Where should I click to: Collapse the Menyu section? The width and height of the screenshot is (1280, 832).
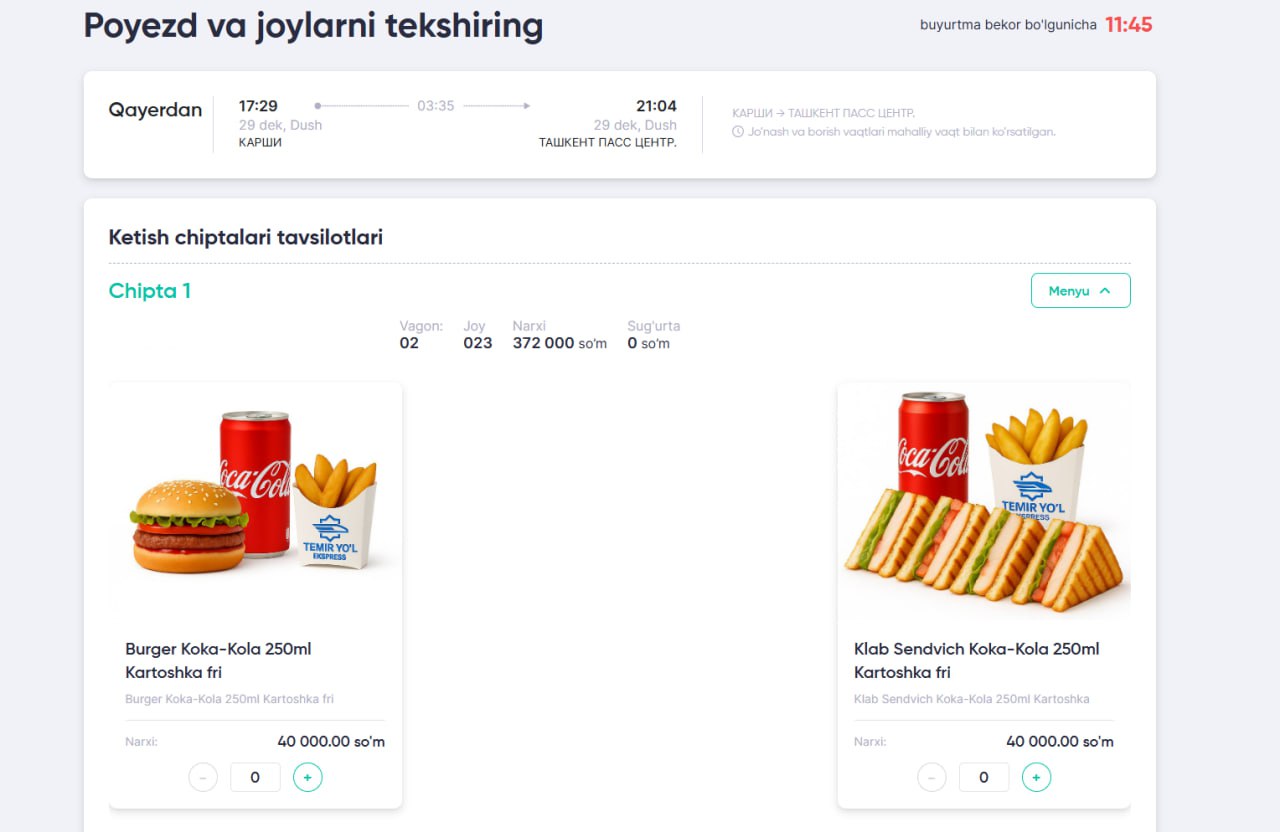[x=1080, y=291]
